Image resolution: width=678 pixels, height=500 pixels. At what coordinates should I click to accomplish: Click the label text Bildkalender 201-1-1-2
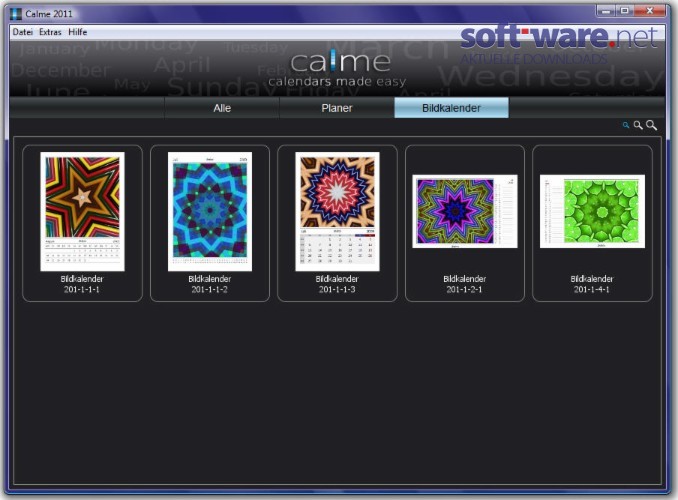(x=209, y=284)
